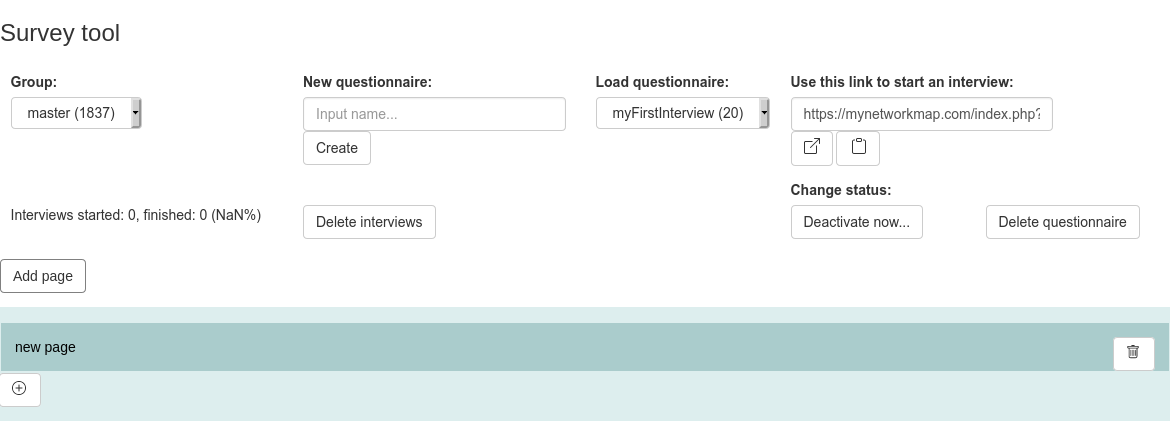
Task: Click the Load questionnaire label
Action: click(x=662, y=82)
